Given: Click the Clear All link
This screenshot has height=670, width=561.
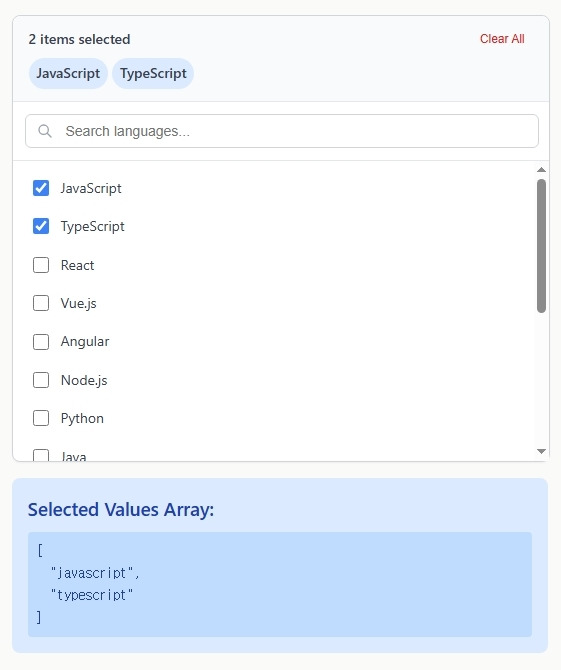Looking at the screenshot, I should pos(502,39).
